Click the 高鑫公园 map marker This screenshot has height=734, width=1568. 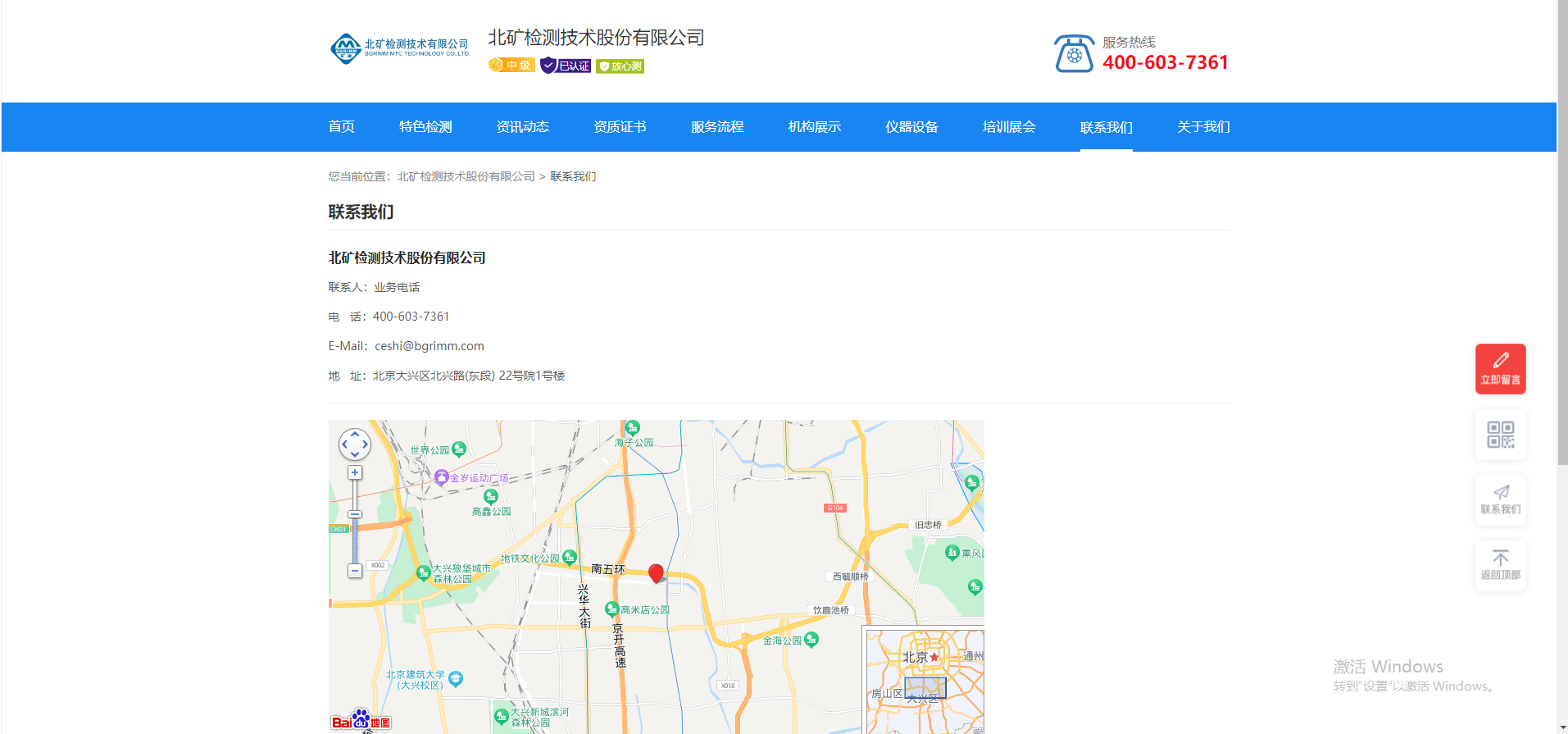491,496
